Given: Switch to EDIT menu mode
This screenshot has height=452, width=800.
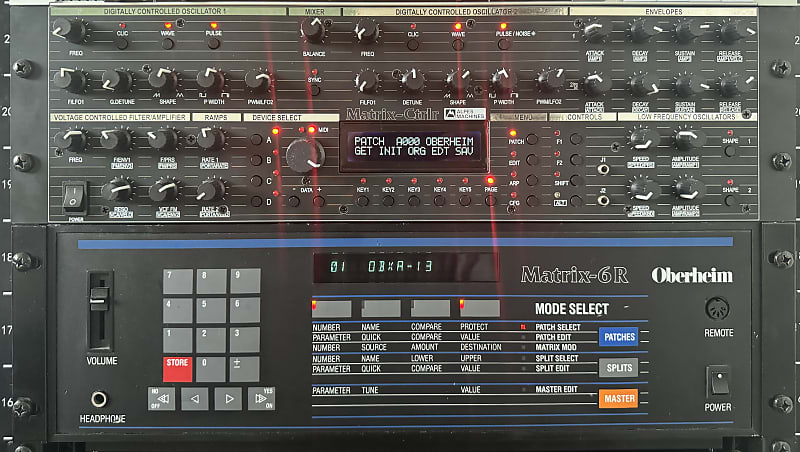Looking at the screenshot, I should pyautogui.click(x=532, y=160).
